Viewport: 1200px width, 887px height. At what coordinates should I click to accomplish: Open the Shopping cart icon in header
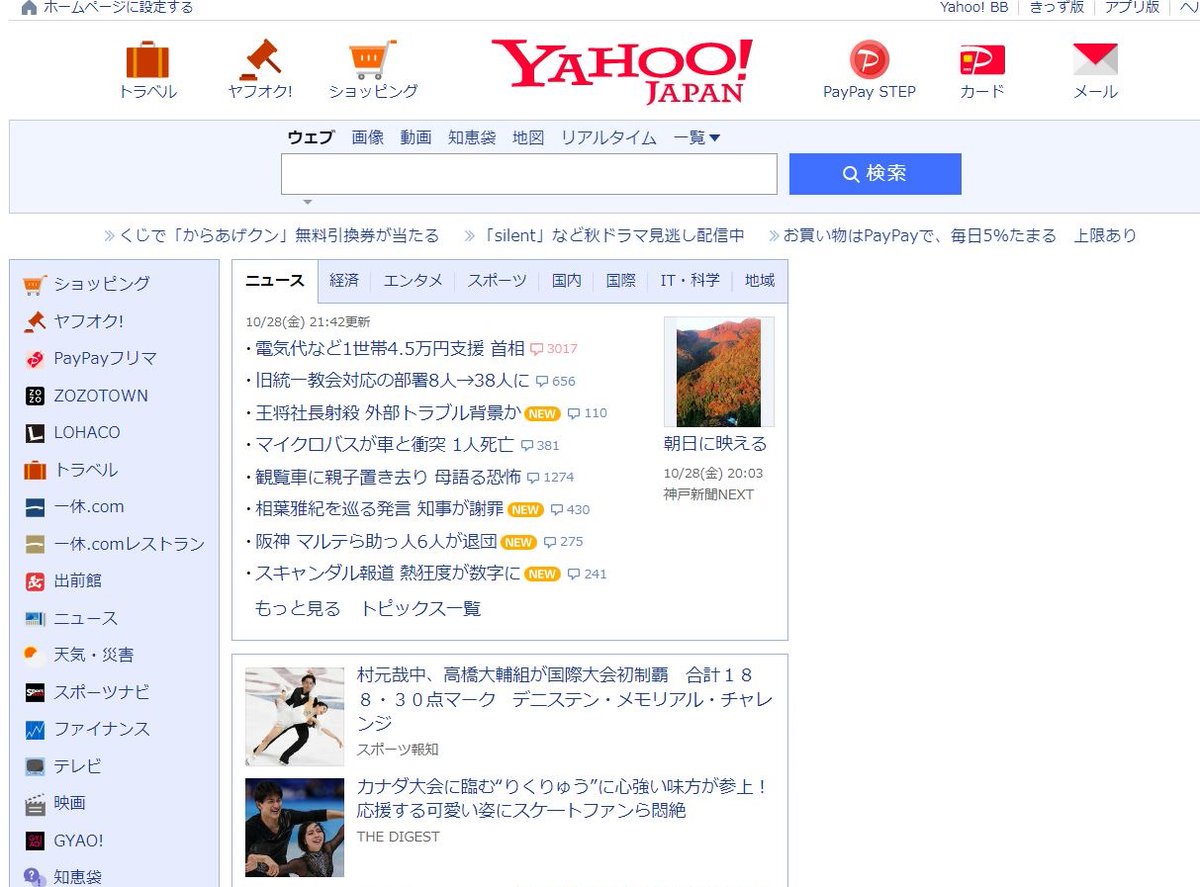373,59
